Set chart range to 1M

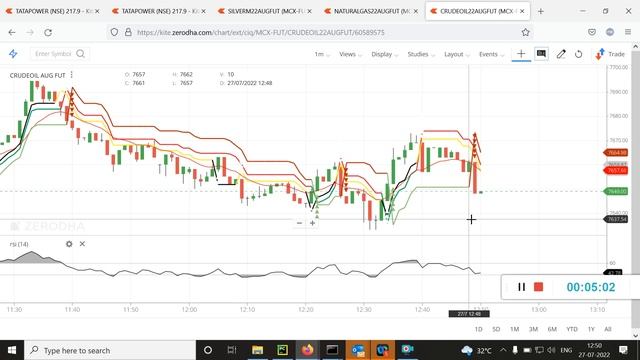coord(514,329)
